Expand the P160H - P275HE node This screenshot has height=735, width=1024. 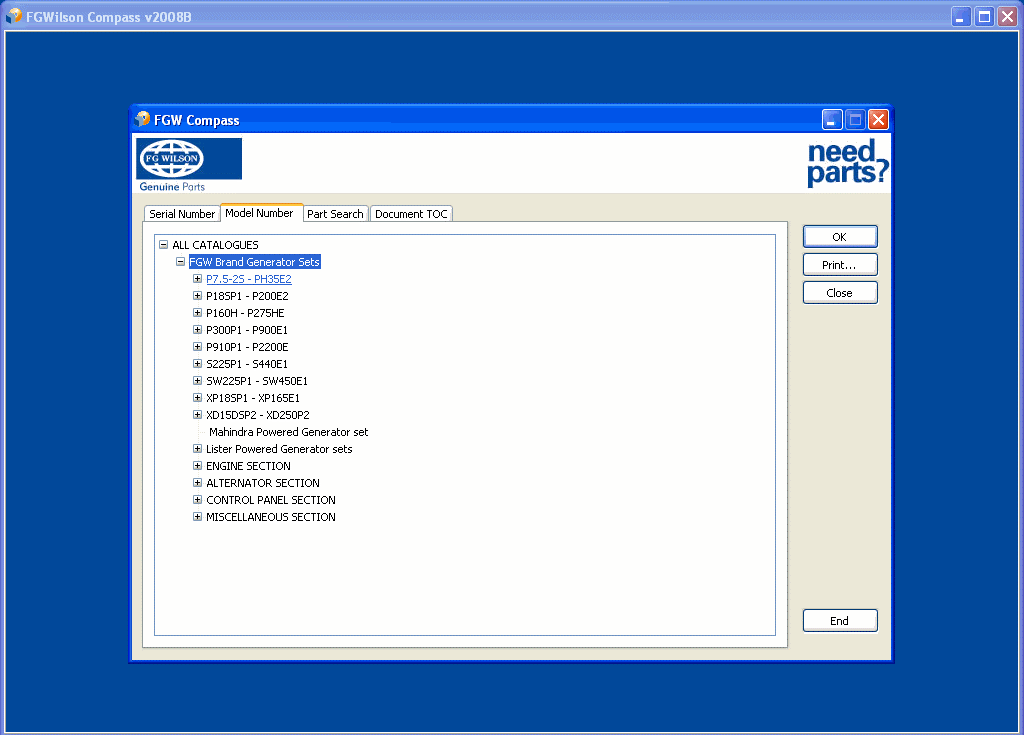click(197, 313)
